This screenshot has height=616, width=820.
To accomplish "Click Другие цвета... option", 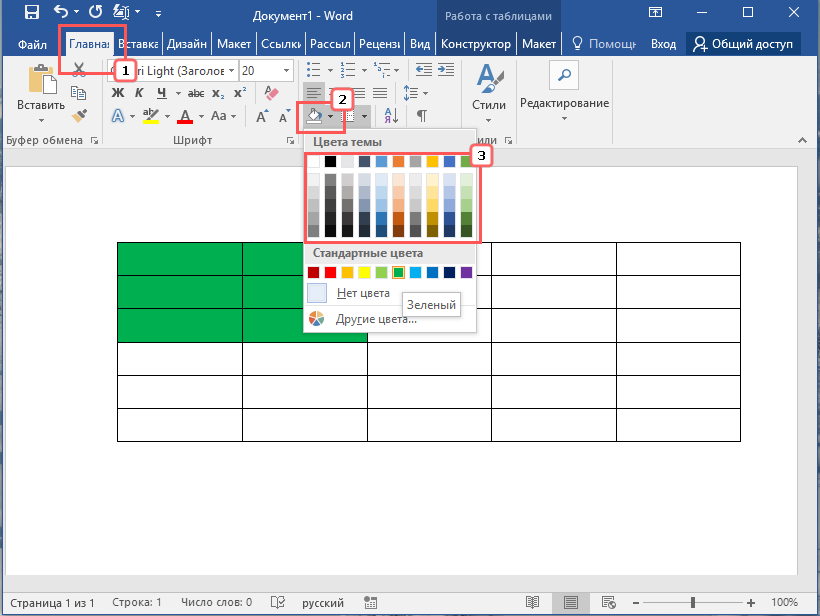I will [x=376, y=319].
